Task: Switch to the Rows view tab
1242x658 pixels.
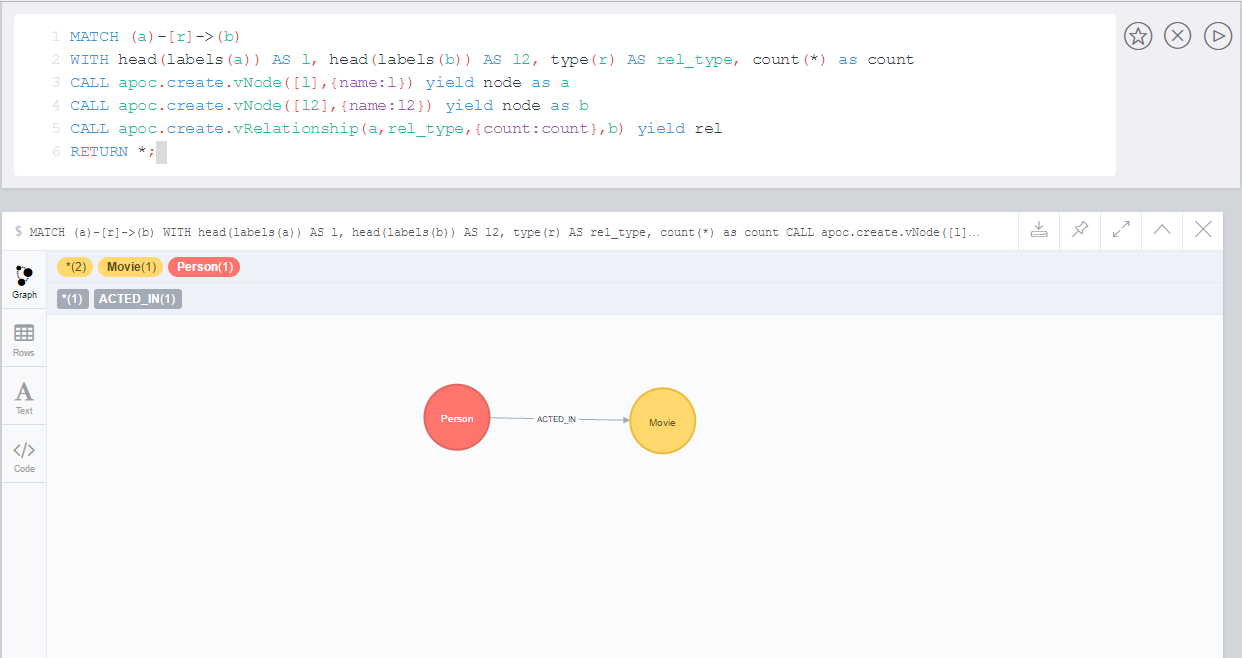Action: (24, 338)
